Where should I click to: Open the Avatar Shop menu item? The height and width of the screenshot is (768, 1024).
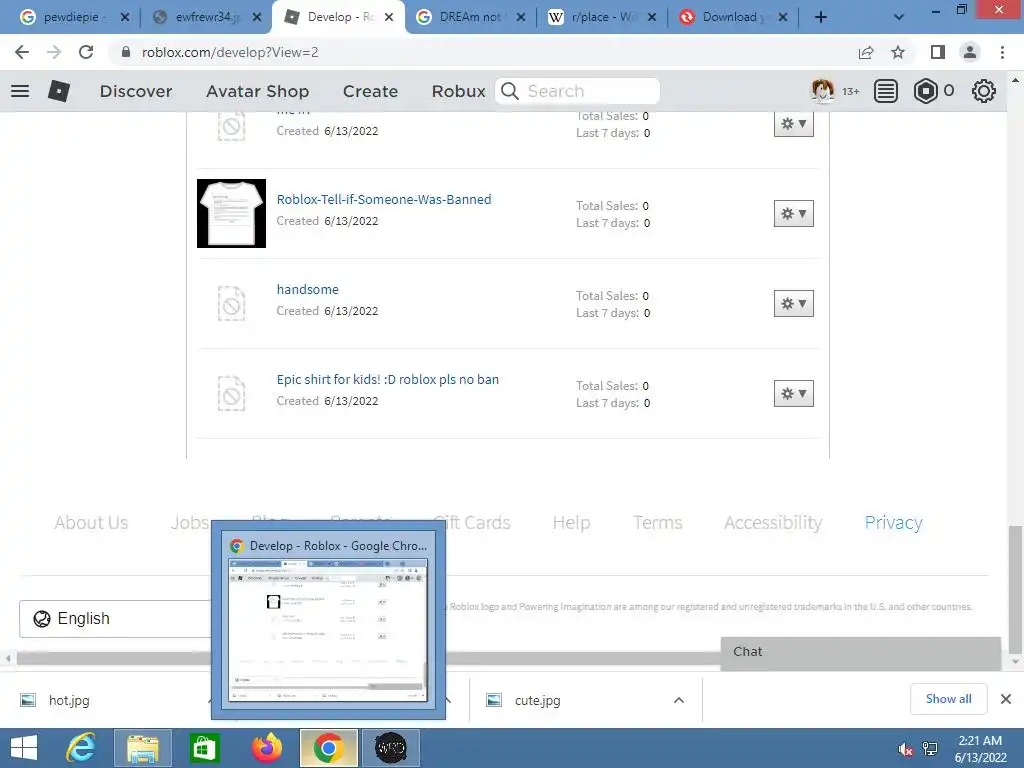click(257, 91)
